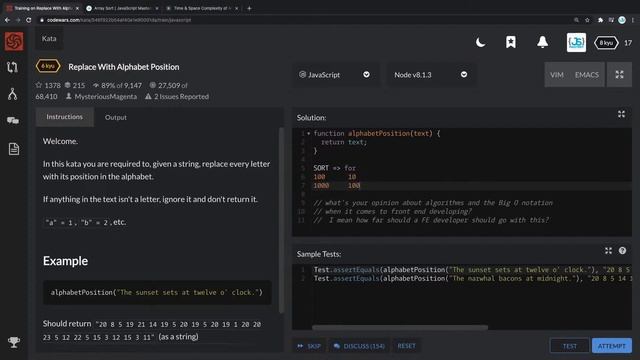Open the Discussions chat sidebar icon
This screenshot has height=360, width=640.
click(x=13, y=121)
